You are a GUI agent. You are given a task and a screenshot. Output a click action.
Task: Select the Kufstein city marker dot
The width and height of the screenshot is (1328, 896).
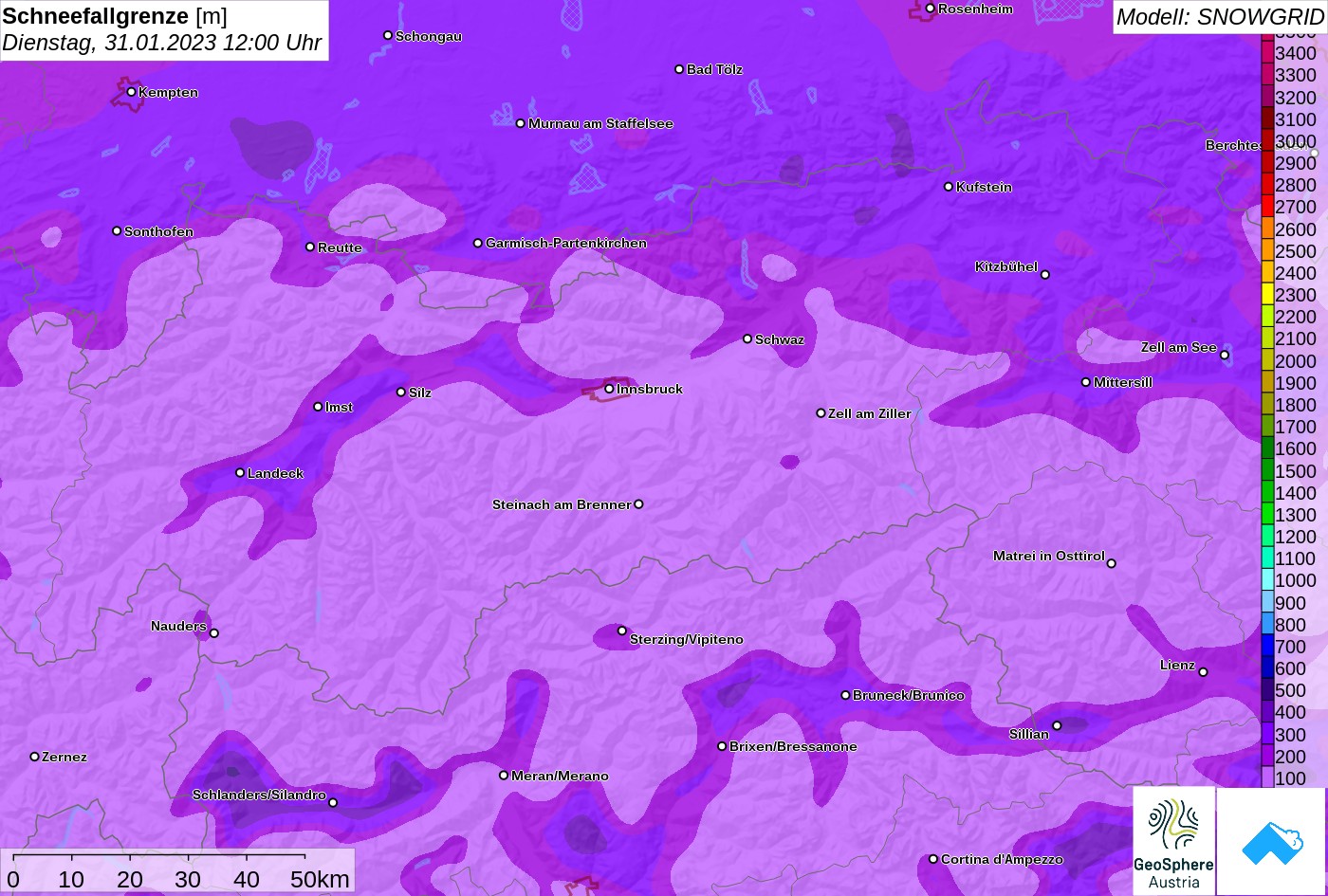(x=949, y=187)
